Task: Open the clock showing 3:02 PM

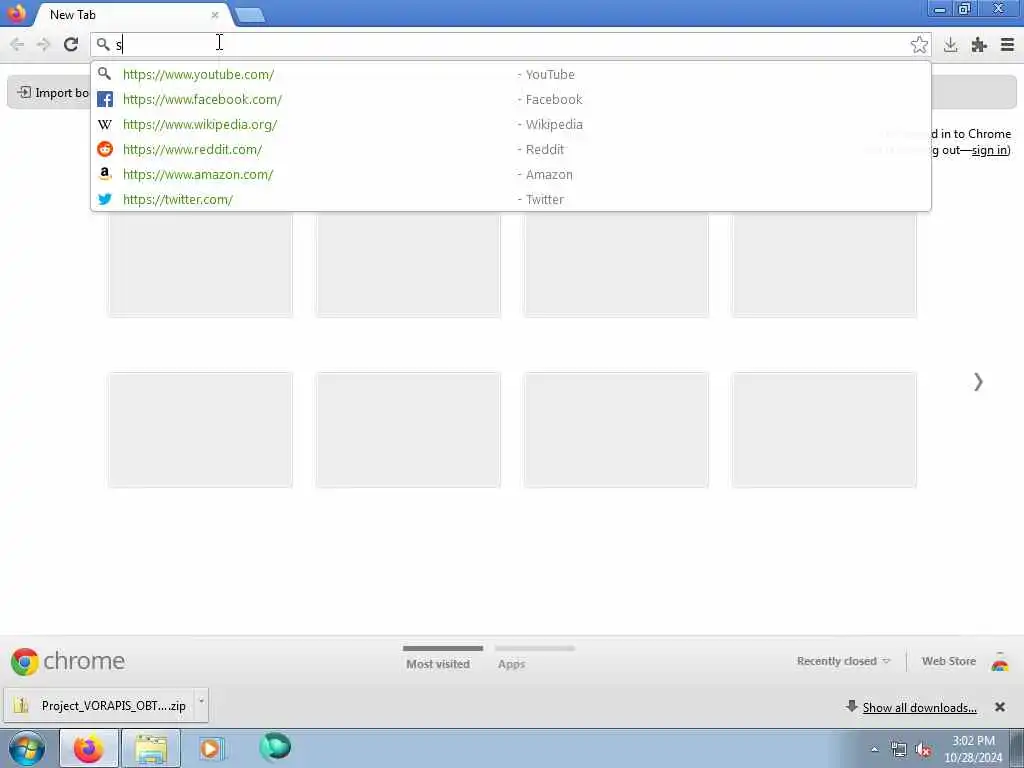Action: click(x=973, y=749)
